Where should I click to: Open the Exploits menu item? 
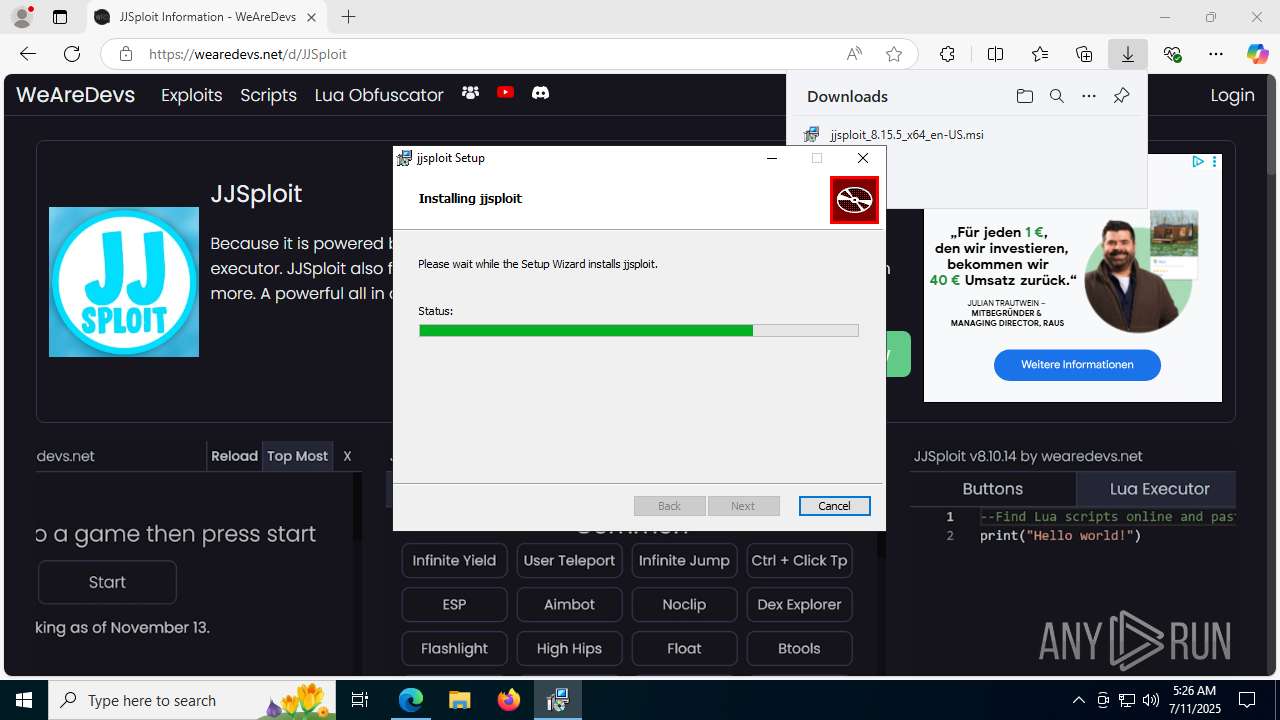(x=191, y=95)
